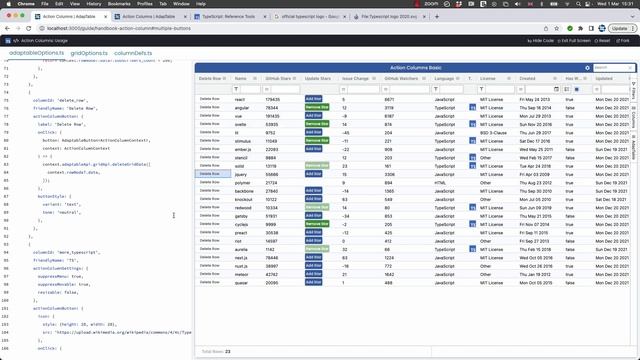Screen dimensions: 640x360
Task: Click the TypeScript icon in the cyclejs row
Action: click(x=473, y=224)
